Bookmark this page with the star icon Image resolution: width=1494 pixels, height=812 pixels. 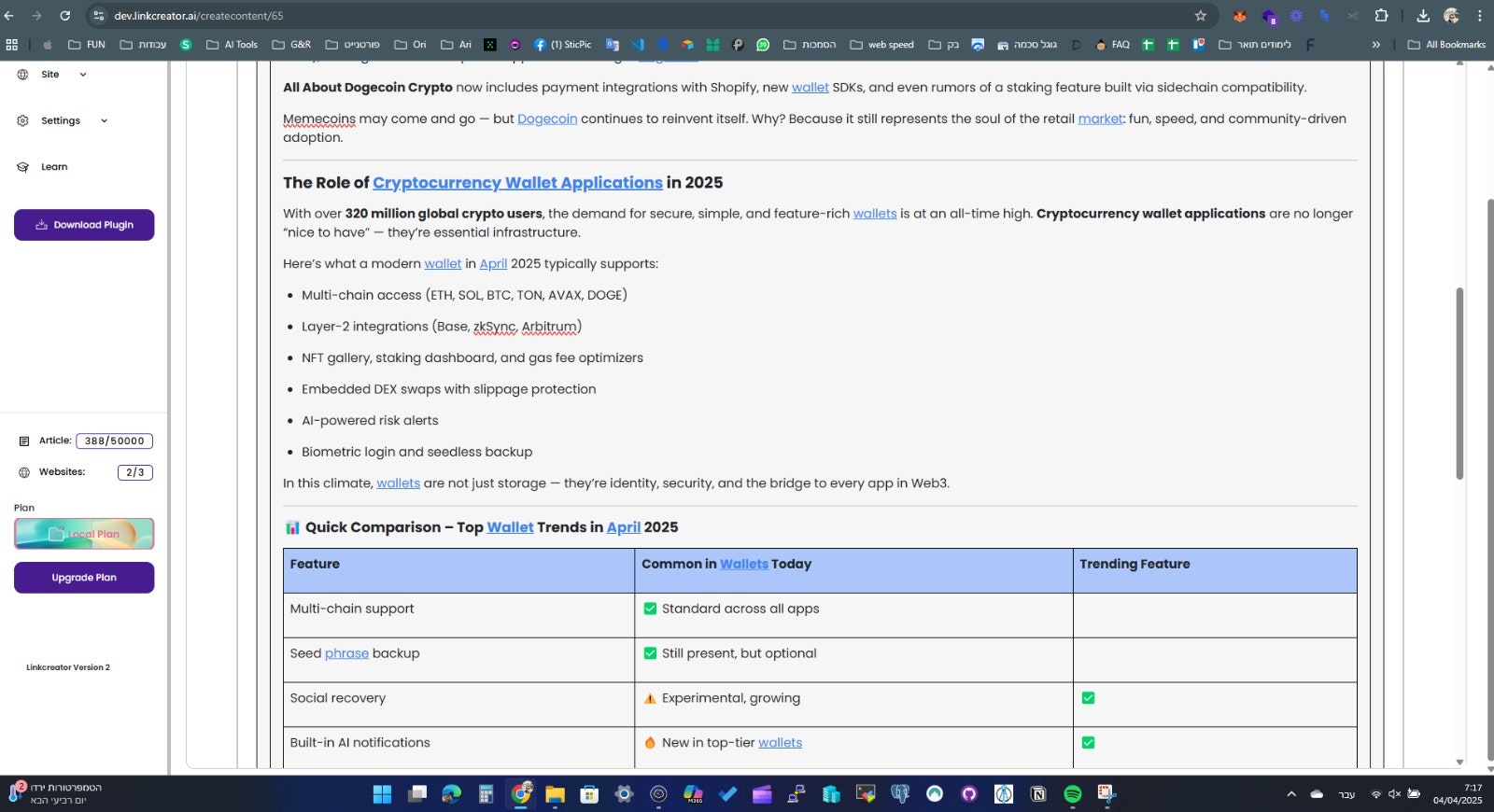tap(1200, 16)
